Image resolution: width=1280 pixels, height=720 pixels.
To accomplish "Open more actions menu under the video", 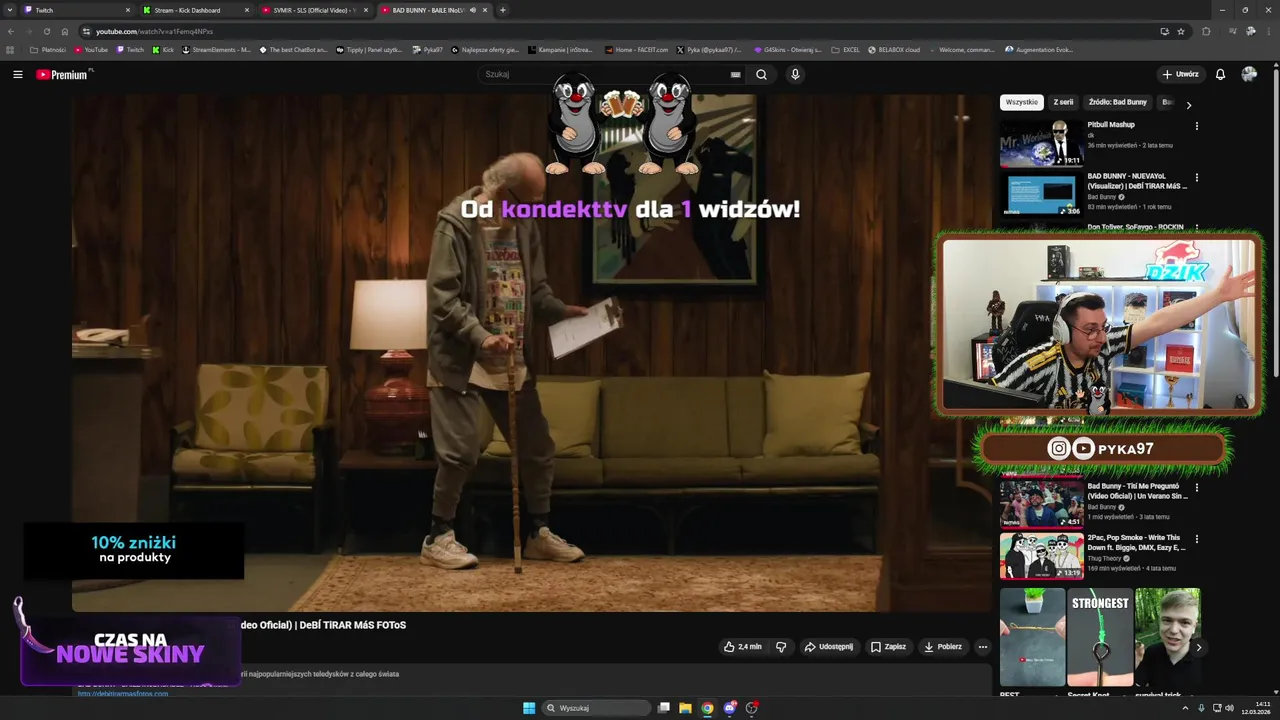I will [x=982, y=647].
